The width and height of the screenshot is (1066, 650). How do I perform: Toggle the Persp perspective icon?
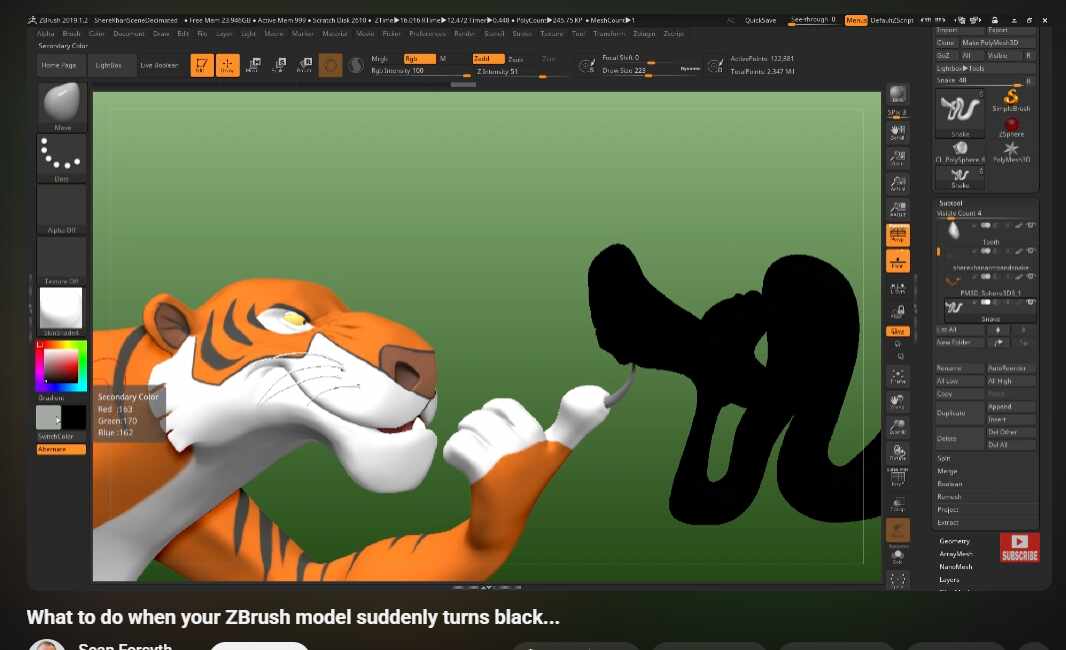897,235
